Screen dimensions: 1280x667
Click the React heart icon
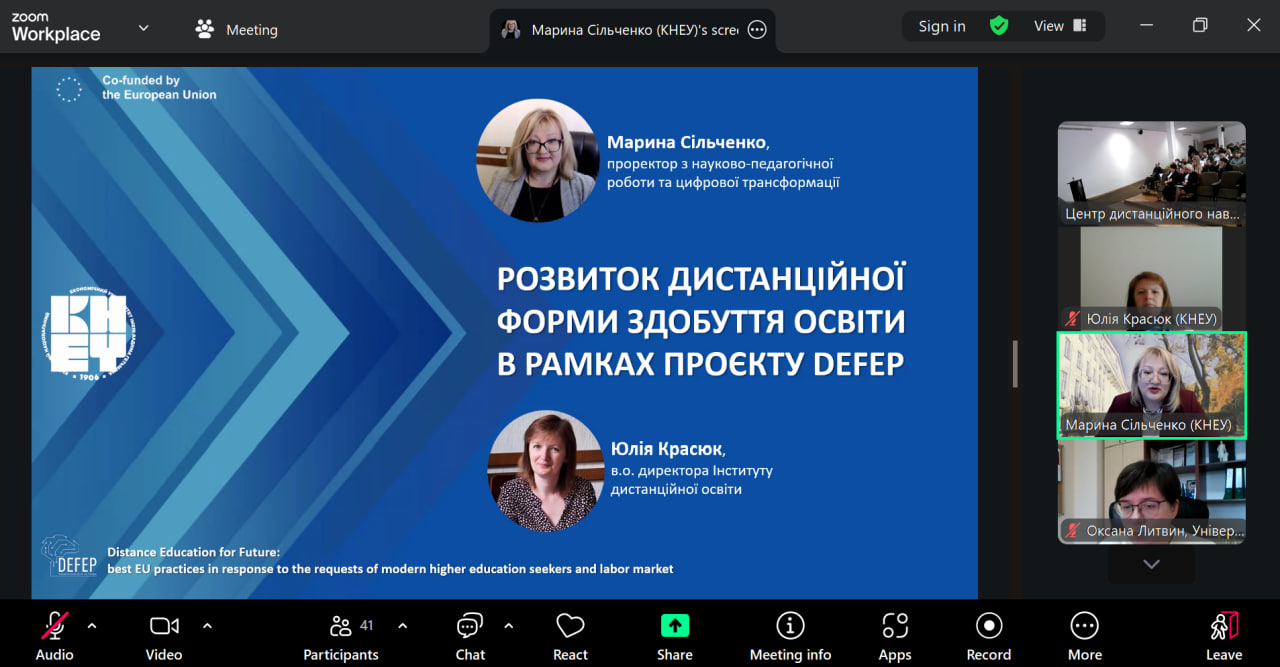[x=570, y=634]
